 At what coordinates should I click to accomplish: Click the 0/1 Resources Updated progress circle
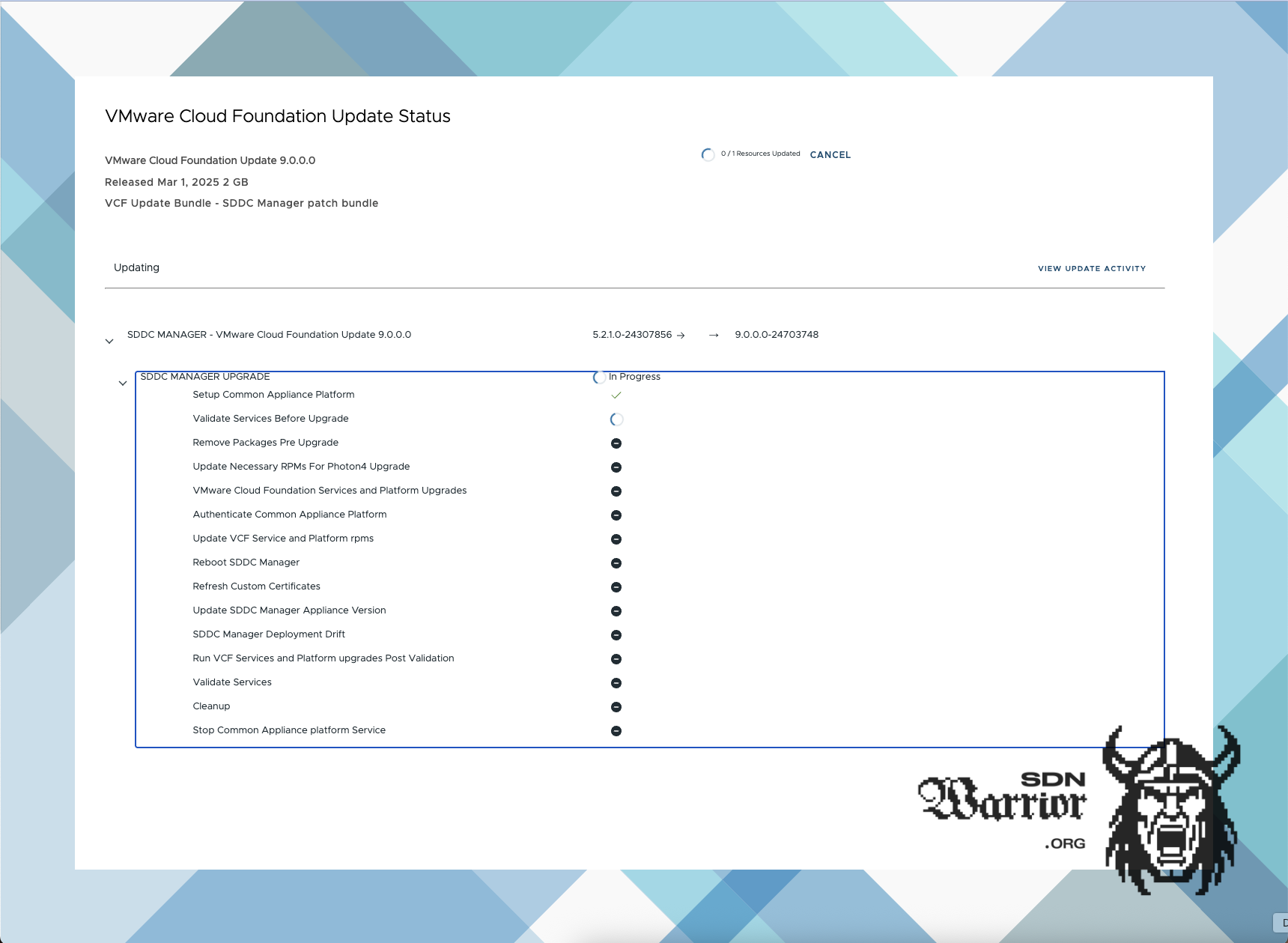click(707, 154)
